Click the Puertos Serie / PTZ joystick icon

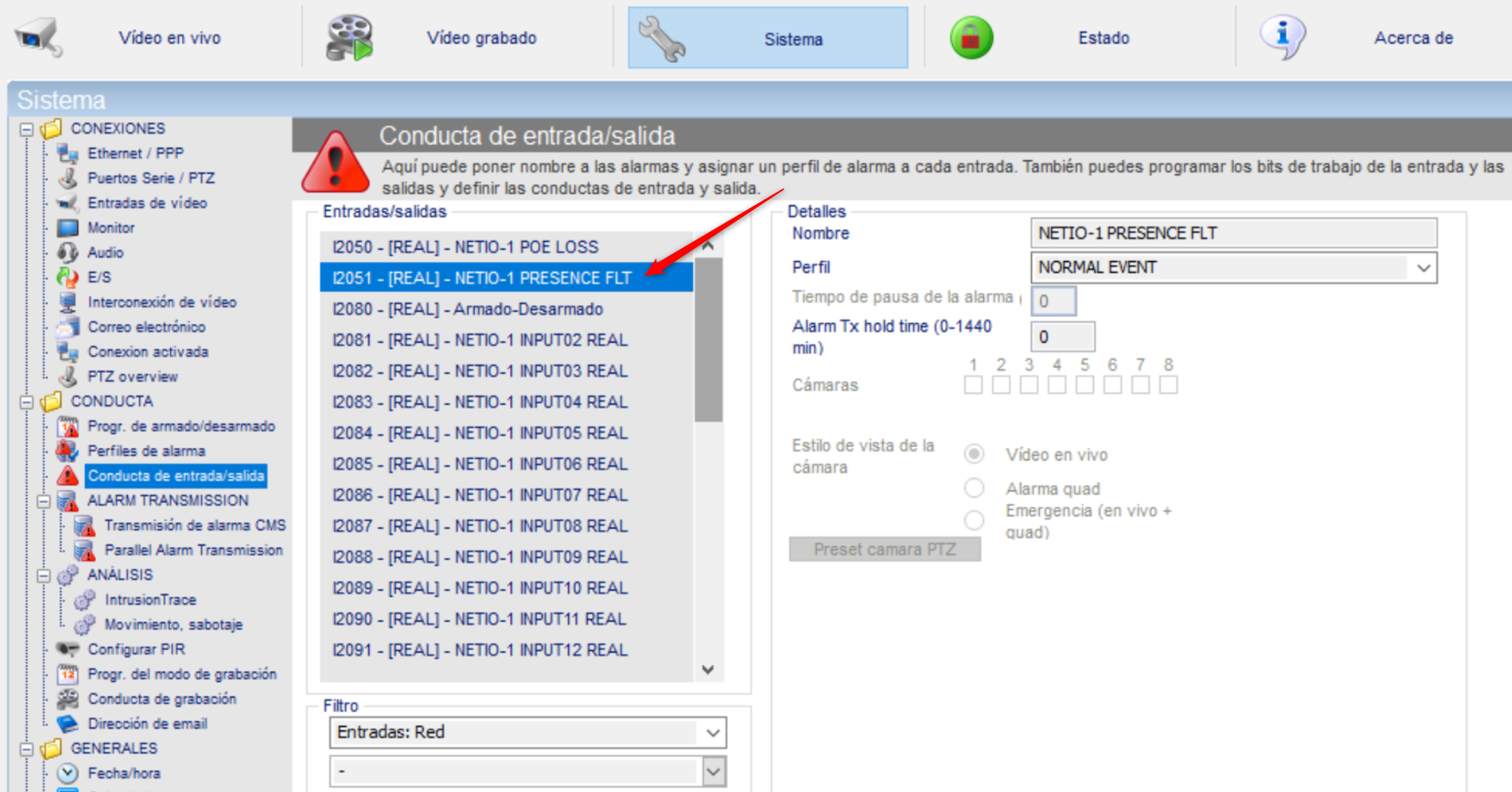tap(68, 178)
